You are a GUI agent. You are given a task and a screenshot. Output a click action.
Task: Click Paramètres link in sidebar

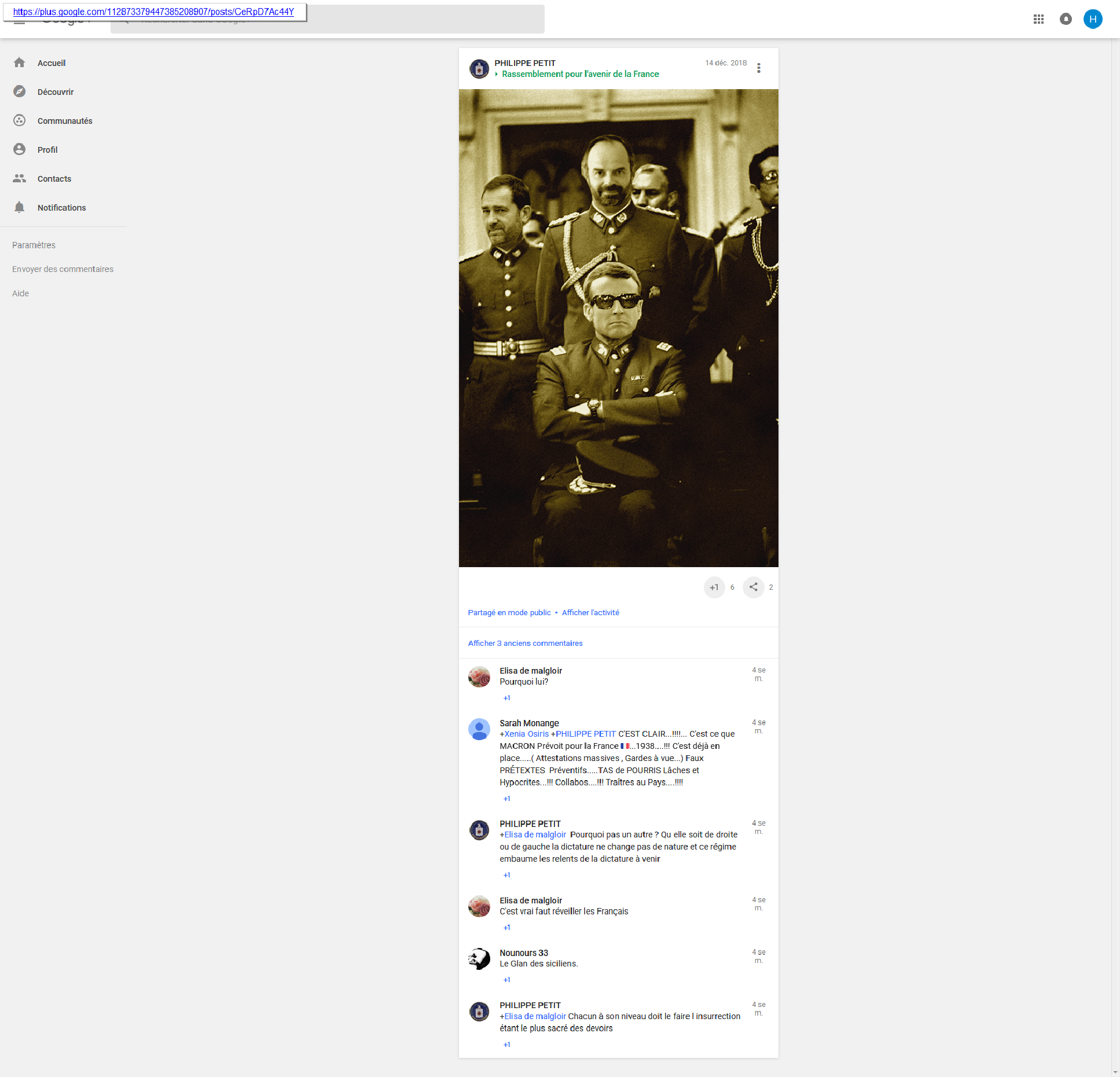coord(34,245)
